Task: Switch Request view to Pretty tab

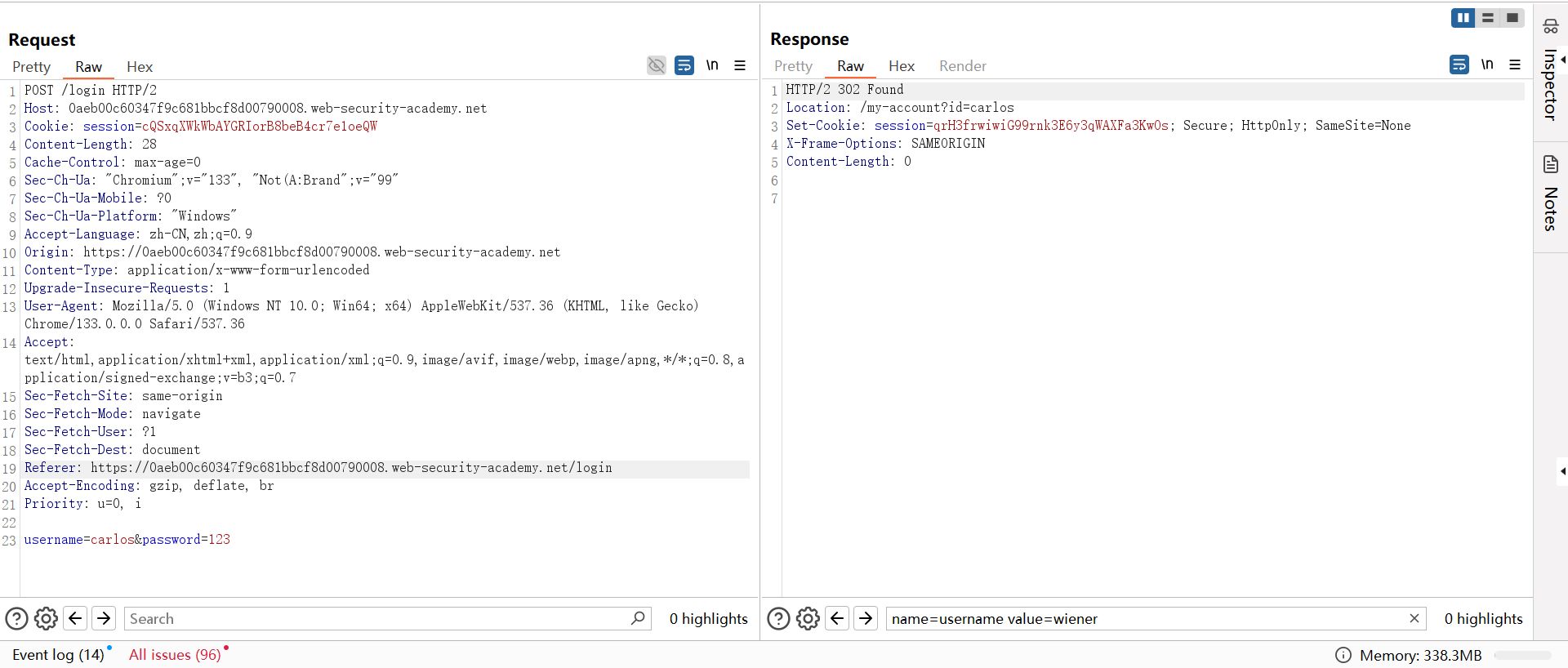Action: coord(31,67)
